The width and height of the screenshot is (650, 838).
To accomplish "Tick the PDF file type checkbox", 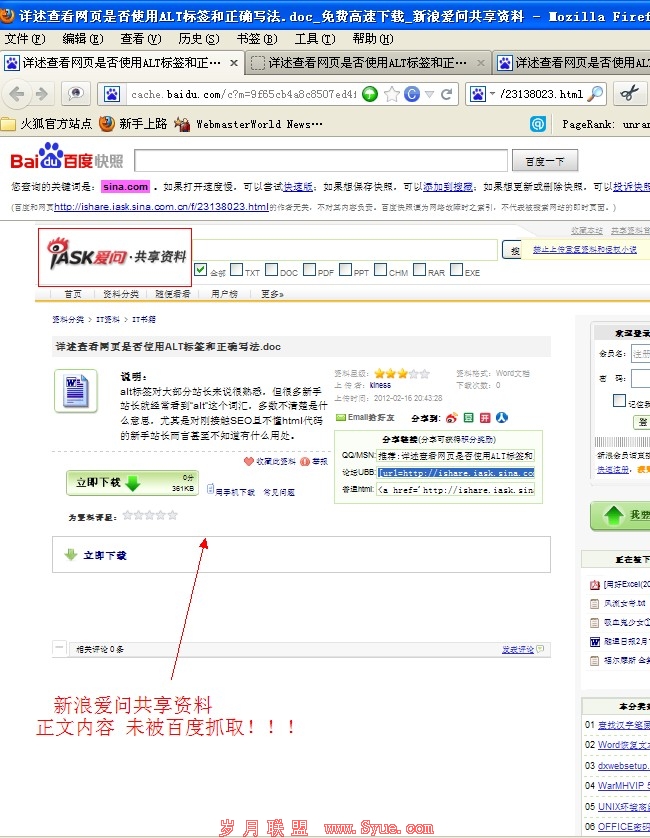I will pos(310,270).
